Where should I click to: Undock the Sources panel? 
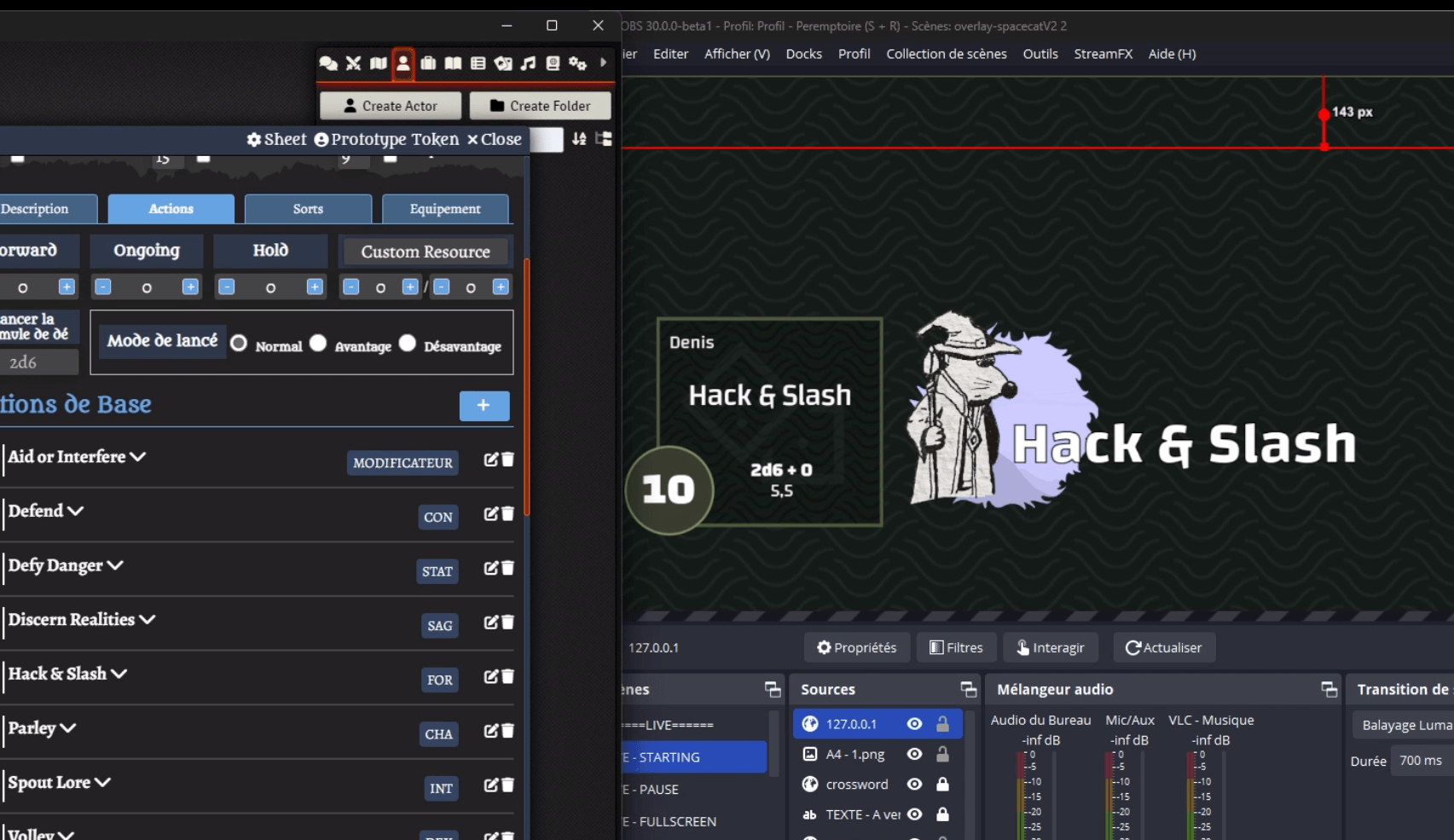coord(968,689)
